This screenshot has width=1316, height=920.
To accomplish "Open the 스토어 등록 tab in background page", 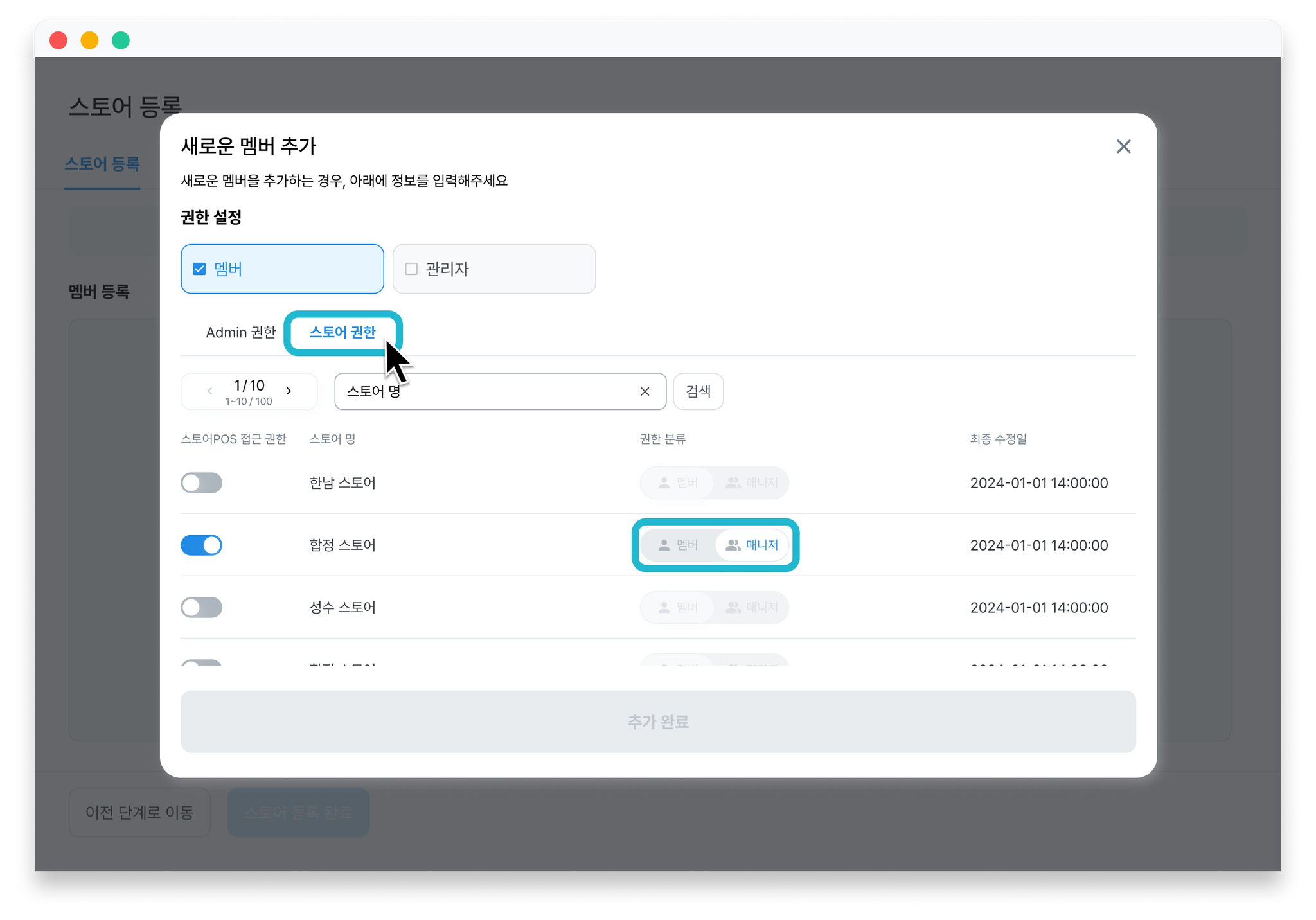I will click(x=102, y=164).
